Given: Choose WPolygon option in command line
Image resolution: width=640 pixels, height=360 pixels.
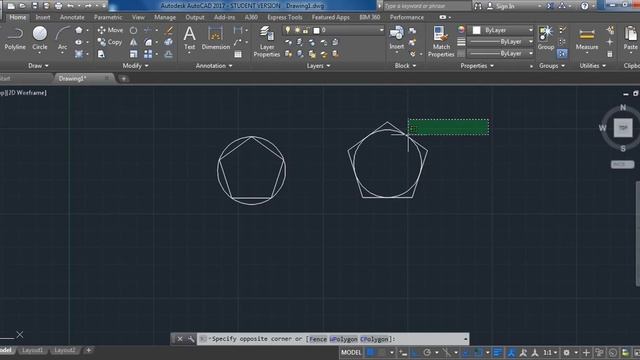Looking at the screenshot, I should click(x=343, y=339).
